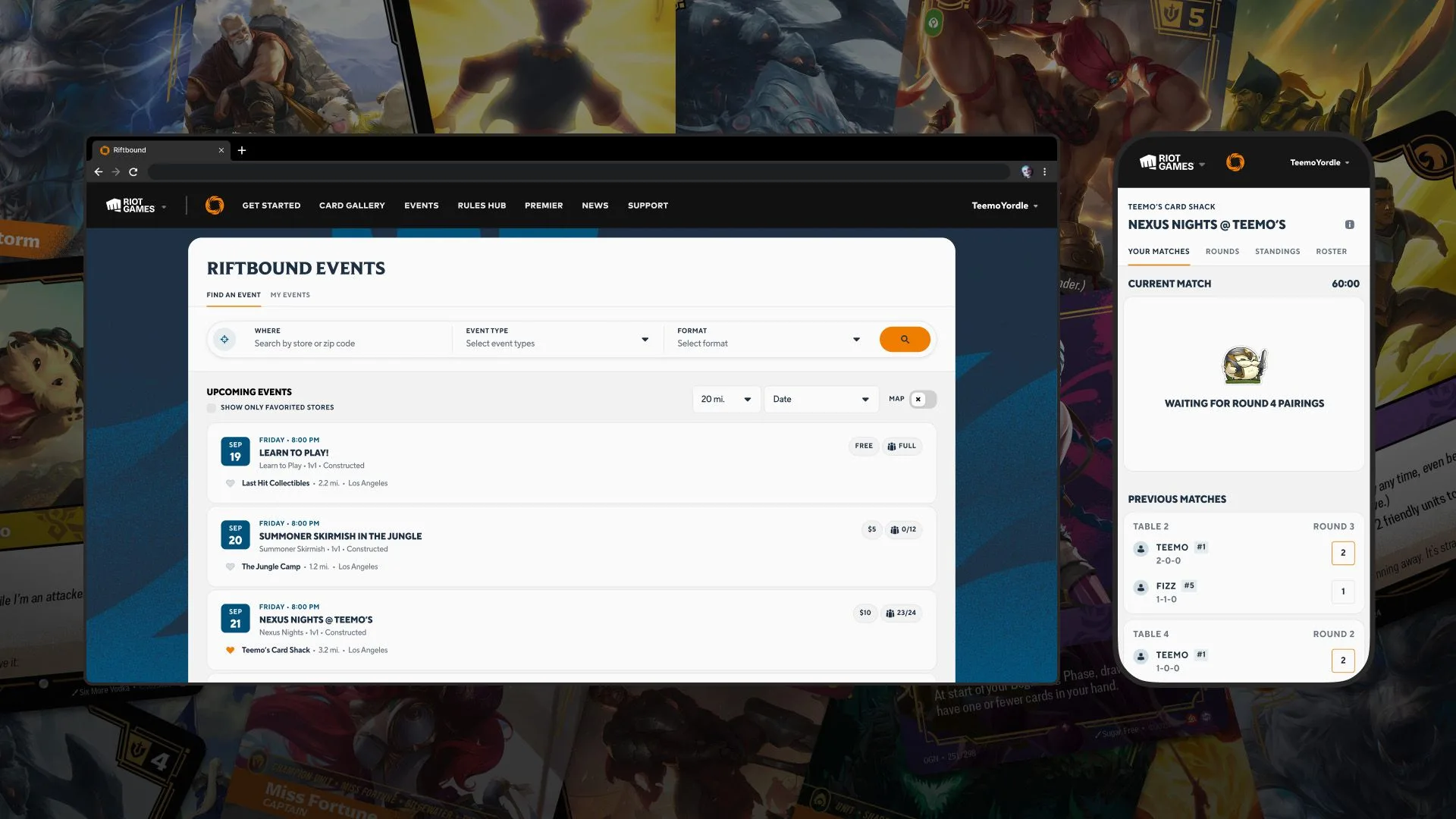Open the 20 mi. distance dropdown

click(x=726, y=399)
